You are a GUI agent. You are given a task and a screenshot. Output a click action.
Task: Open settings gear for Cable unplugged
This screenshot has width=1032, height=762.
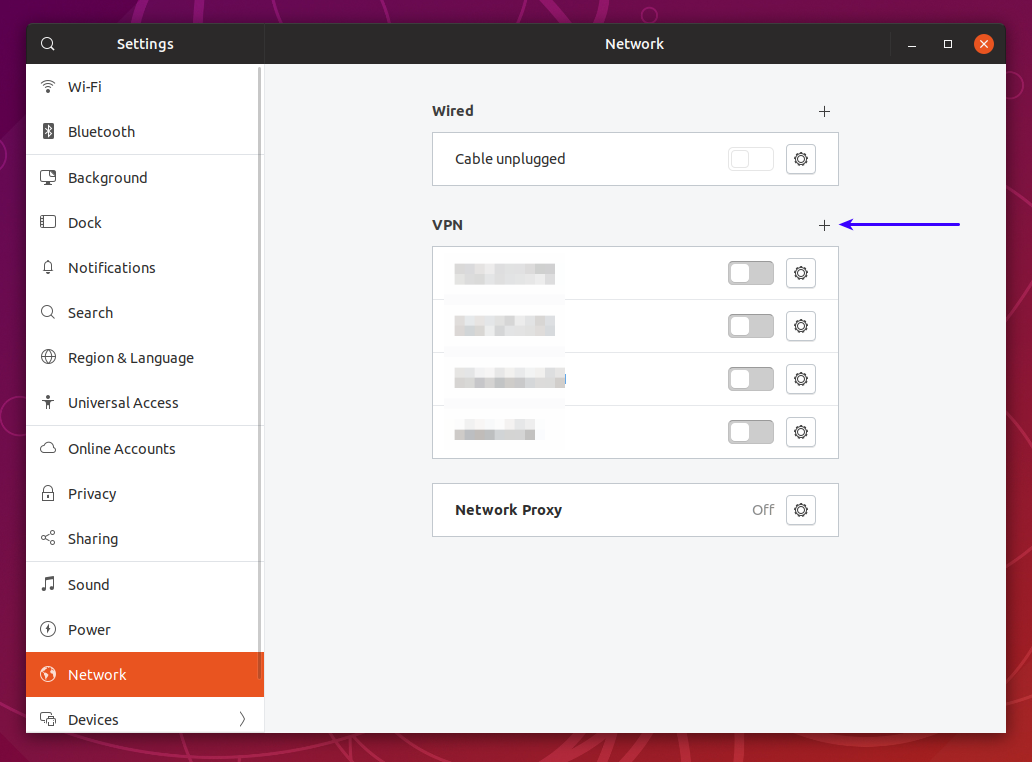pos(801,159)
